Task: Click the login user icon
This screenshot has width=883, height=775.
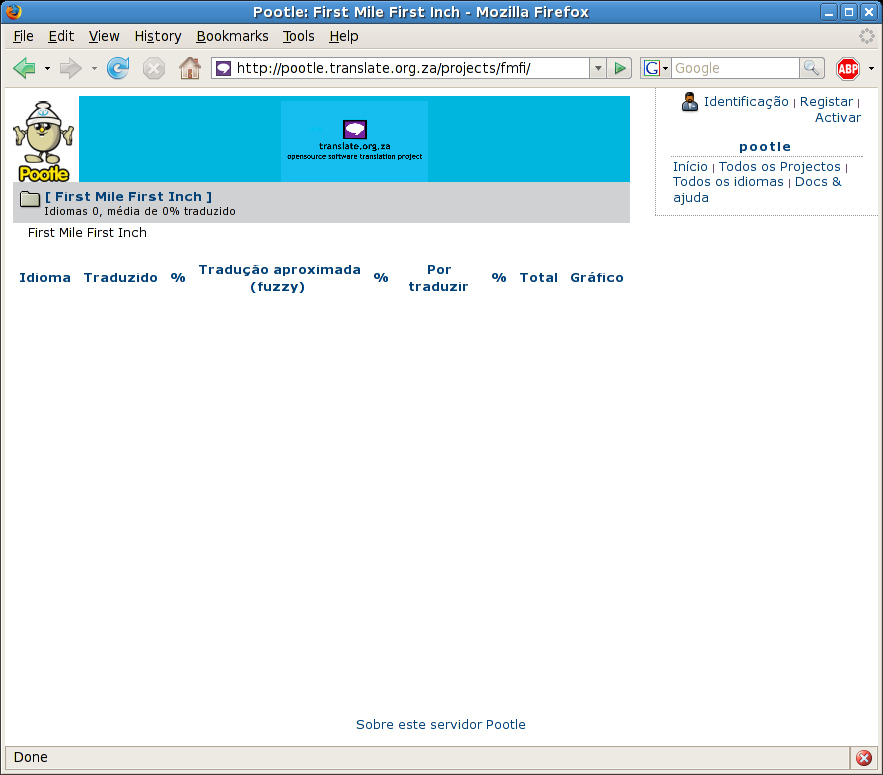Action: click(689, 102)
